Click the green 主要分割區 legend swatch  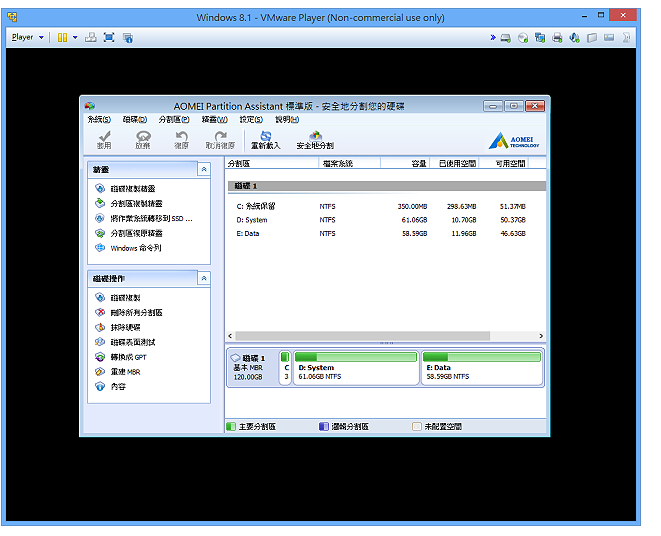pos(231,427)
